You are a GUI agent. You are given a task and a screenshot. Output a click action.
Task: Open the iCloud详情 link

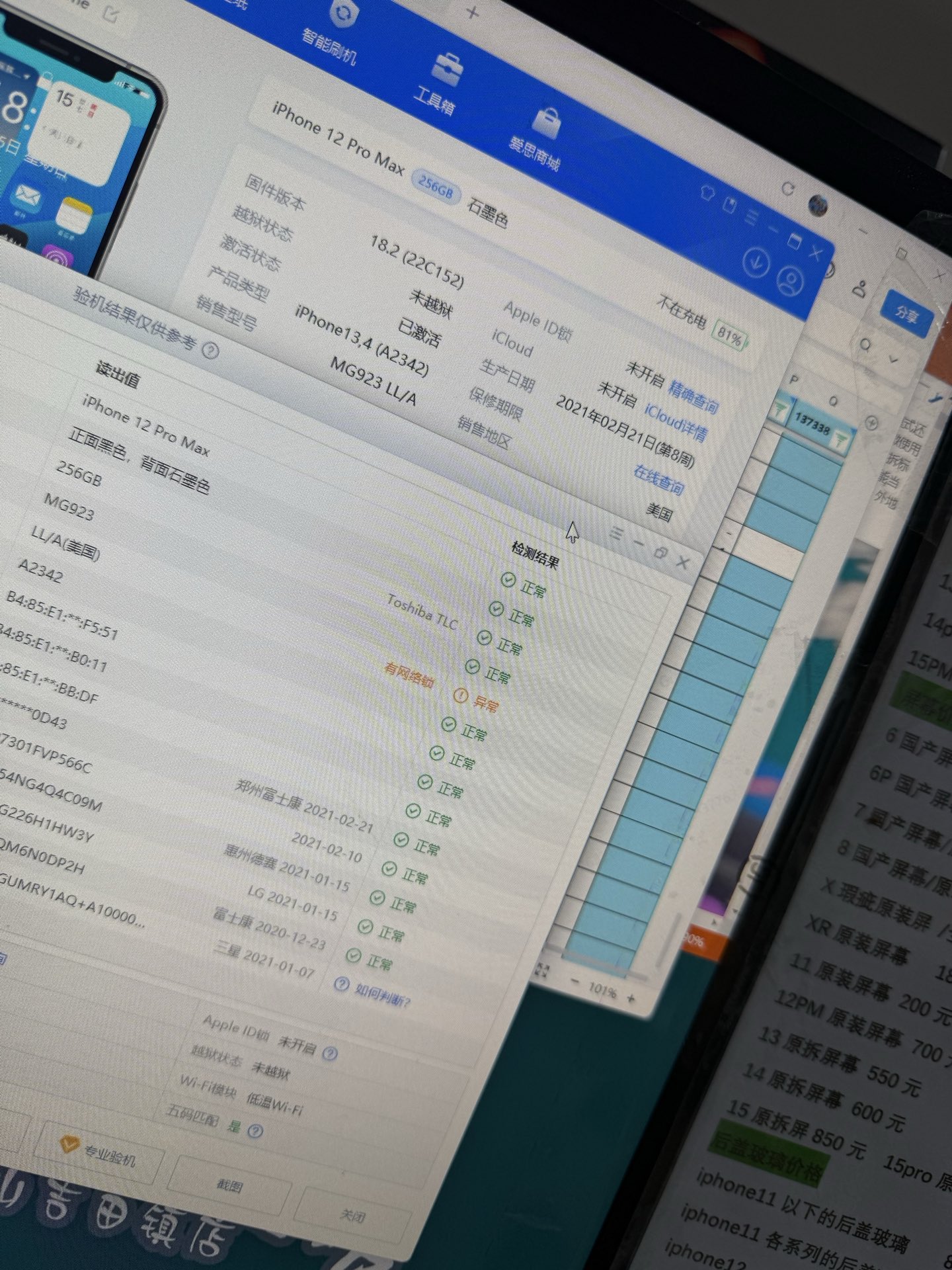pos(676,423)
